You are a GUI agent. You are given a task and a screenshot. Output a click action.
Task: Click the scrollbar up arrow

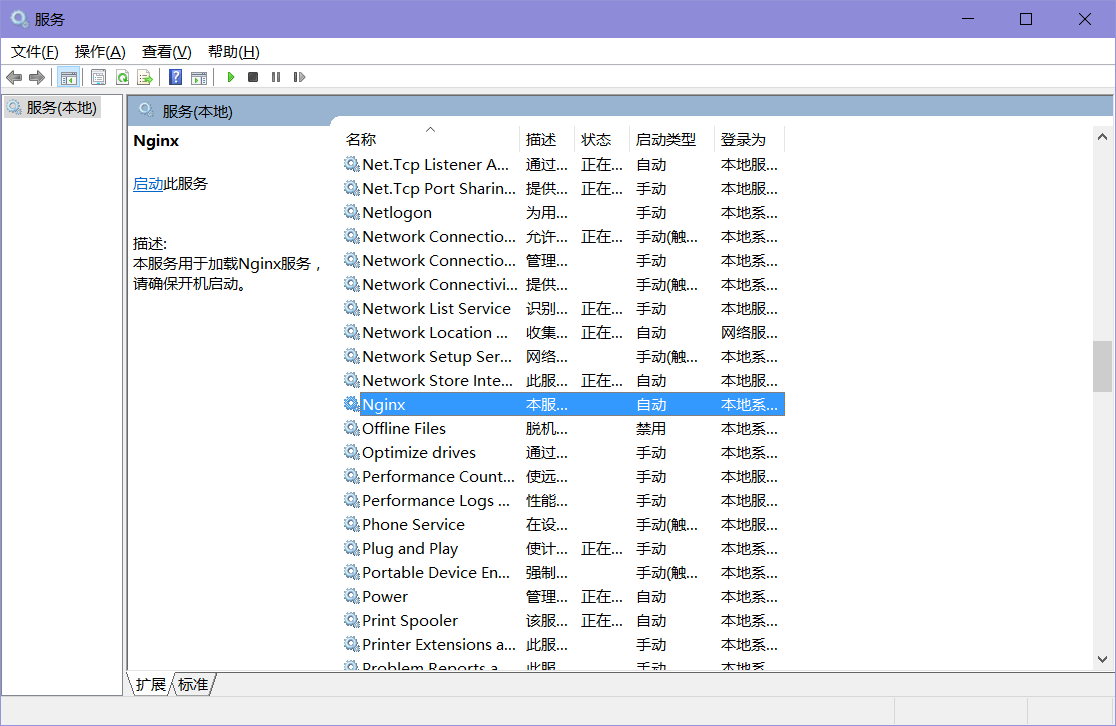point(1102,137)
